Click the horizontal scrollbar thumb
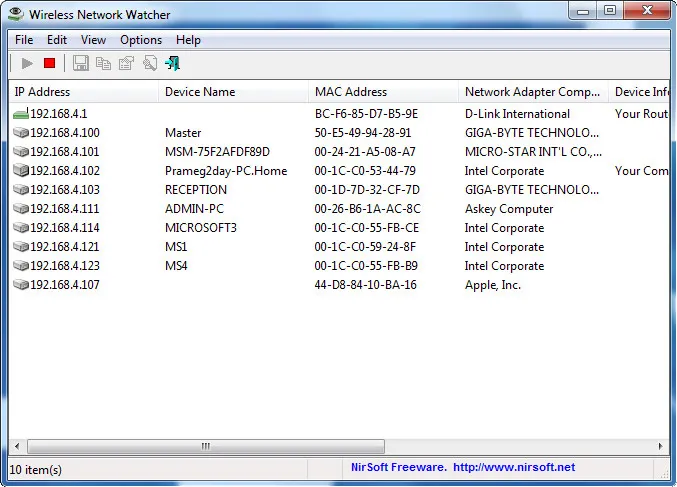This screenshot has width=677, height=487. point(206,446)
